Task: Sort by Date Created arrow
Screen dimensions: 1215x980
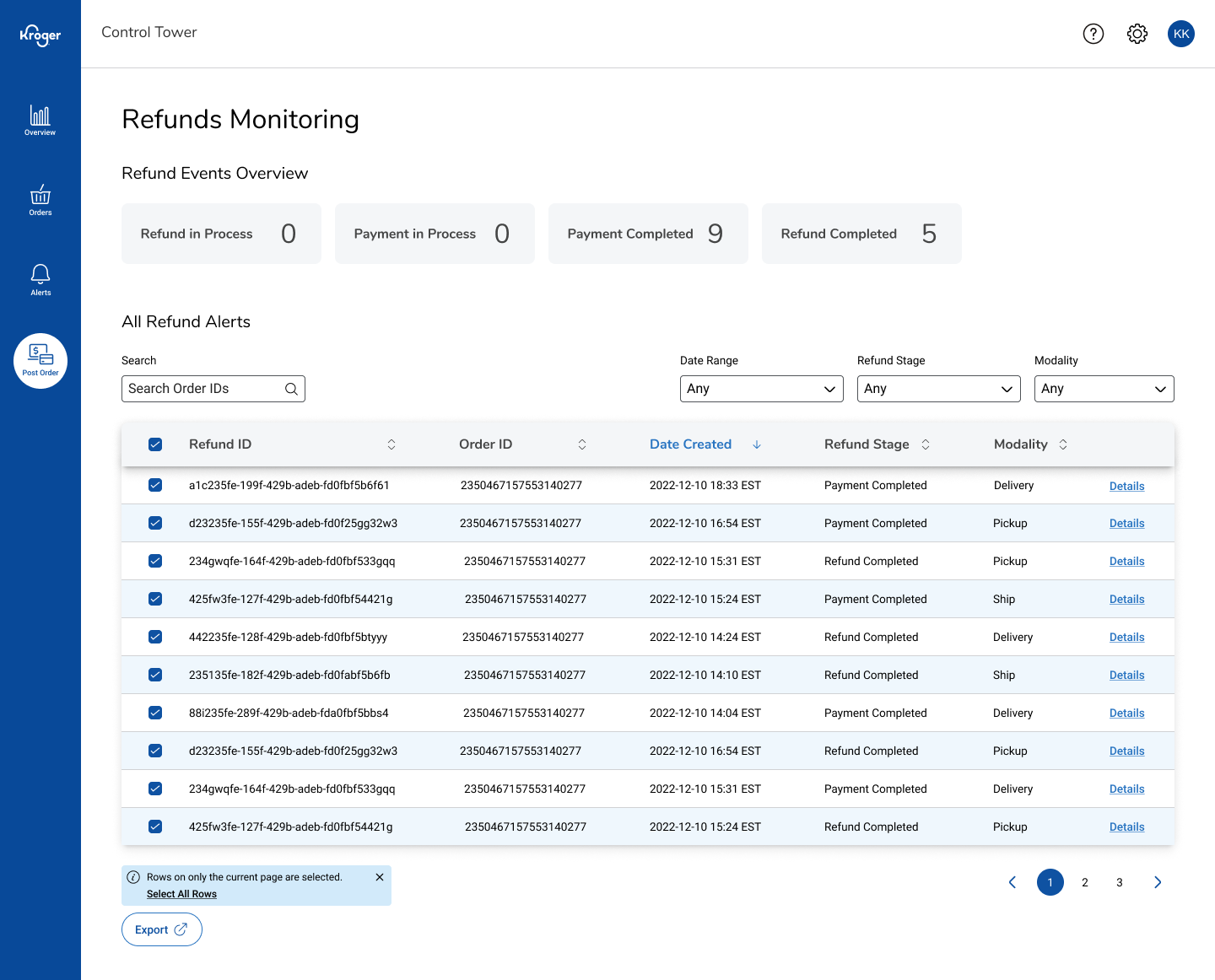Action: [757, 444]
